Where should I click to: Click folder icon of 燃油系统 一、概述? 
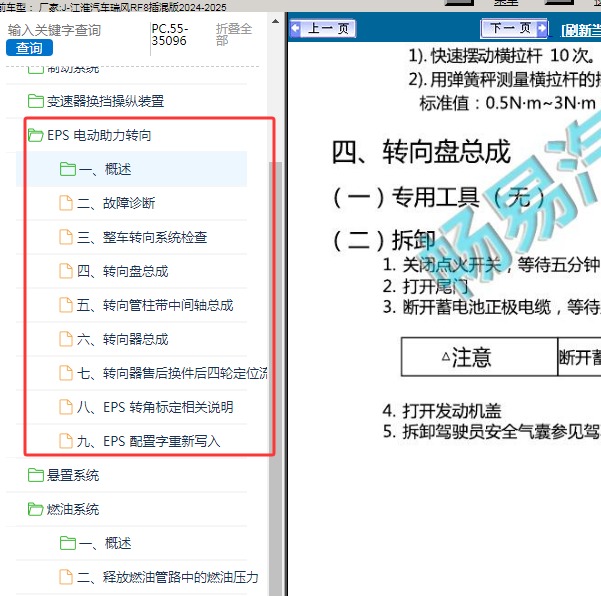[68, 543]
